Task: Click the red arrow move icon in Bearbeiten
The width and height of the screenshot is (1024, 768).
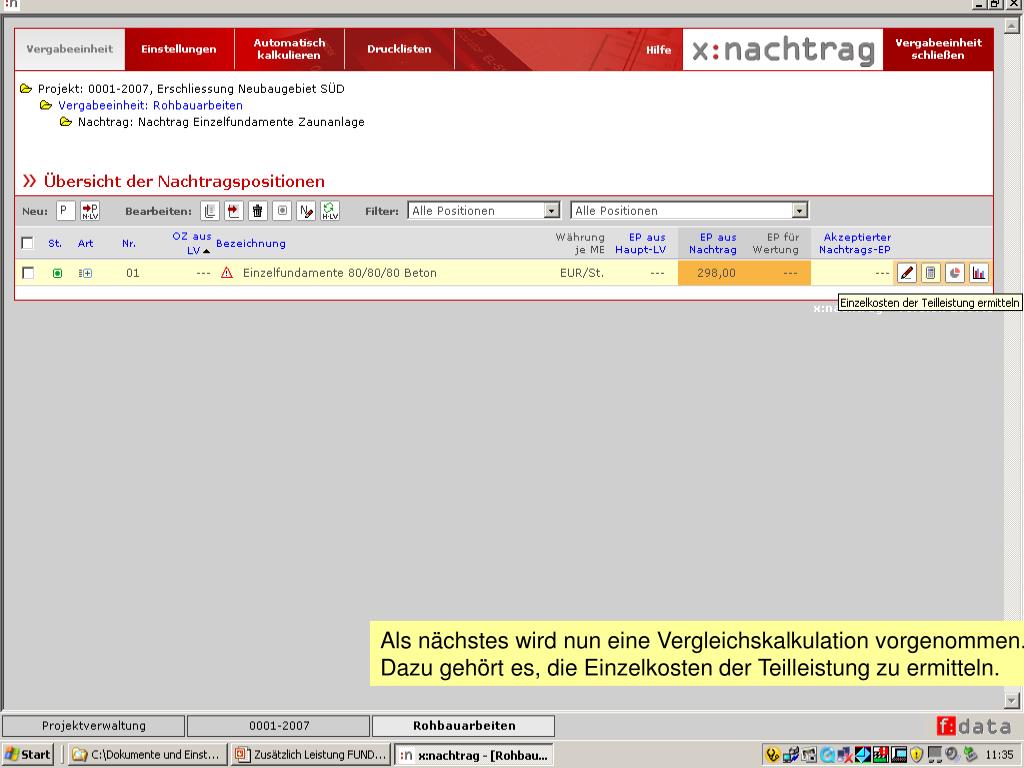Action: pos(234,211)
